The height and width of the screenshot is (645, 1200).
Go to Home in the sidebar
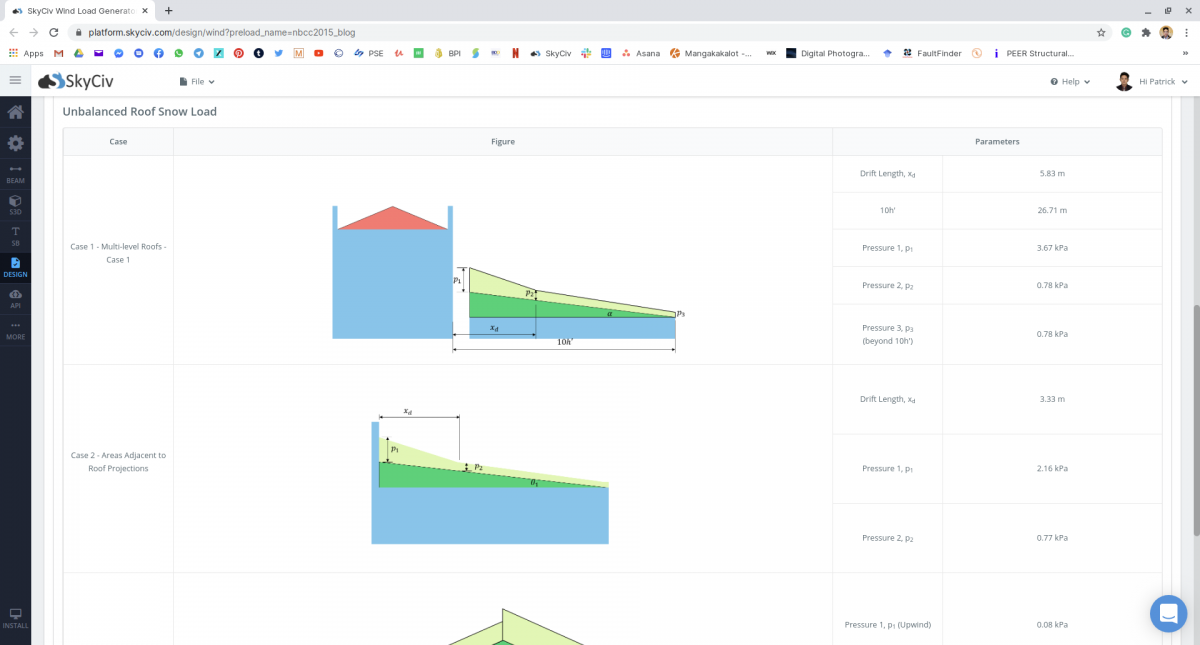[15, 112]
